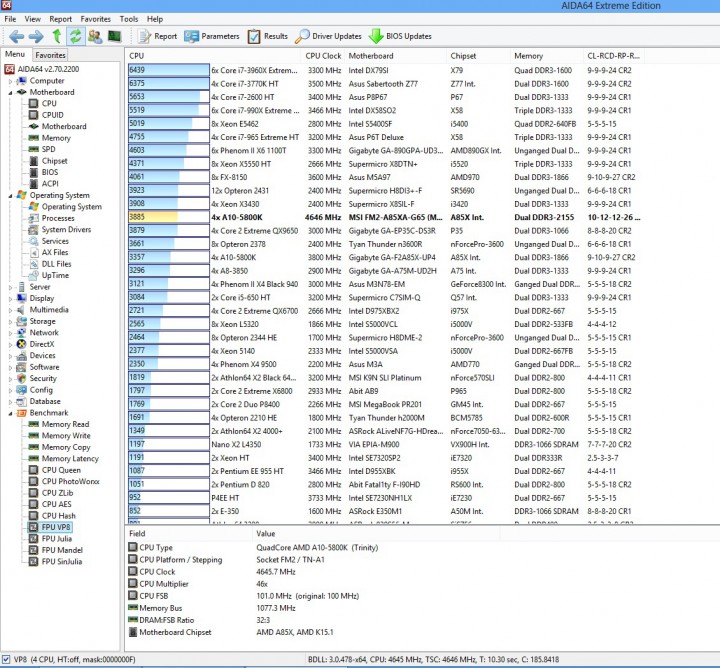Switch to the Menu tab
This screenshot has height=668, width=720.
coord(15,54)
